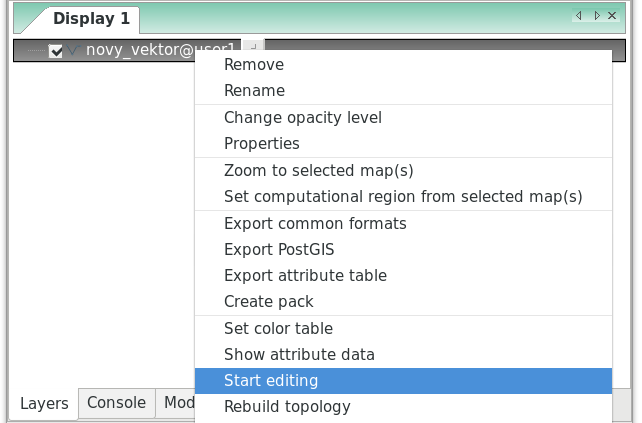Switch to the Console tab

click(117, 403)
